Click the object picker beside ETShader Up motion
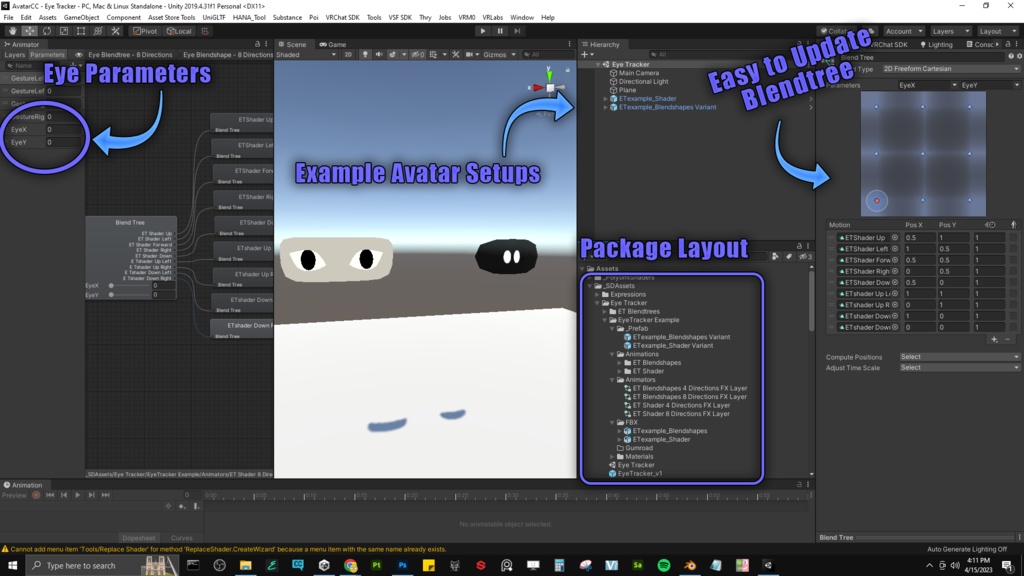 (895, 238)
